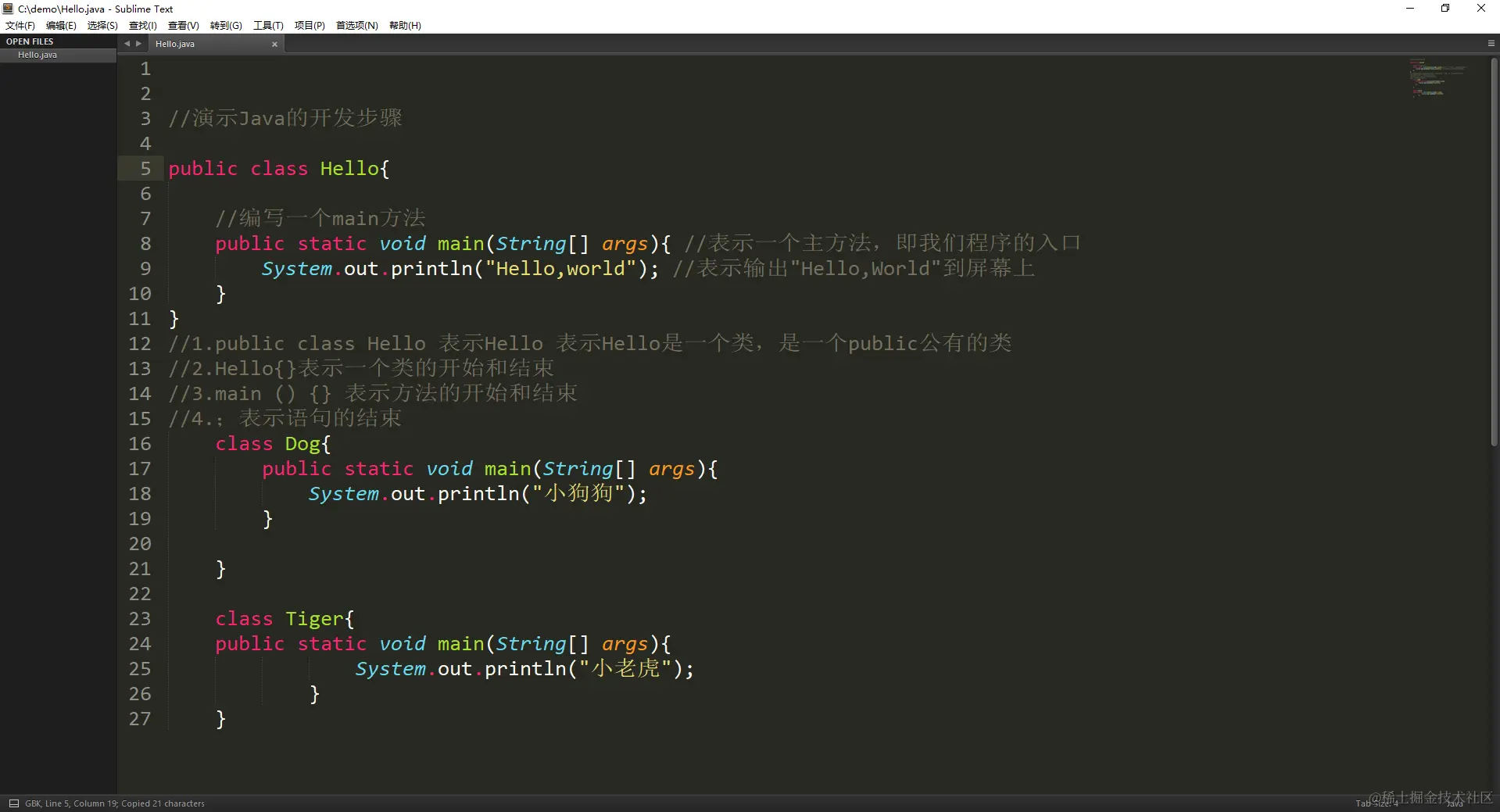Restore down the Sublime Text window
The height and width of the screenshot is (812, 1500).
coord(1445,9)
